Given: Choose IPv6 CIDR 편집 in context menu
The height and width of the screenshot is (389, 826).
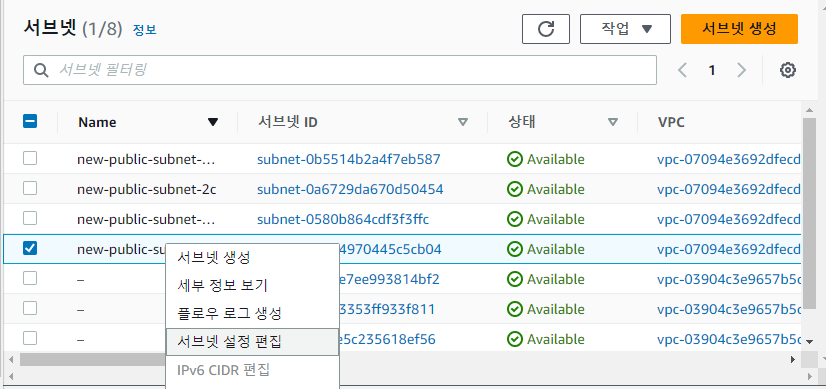Looking at the screenshot, I should point(252,369).
